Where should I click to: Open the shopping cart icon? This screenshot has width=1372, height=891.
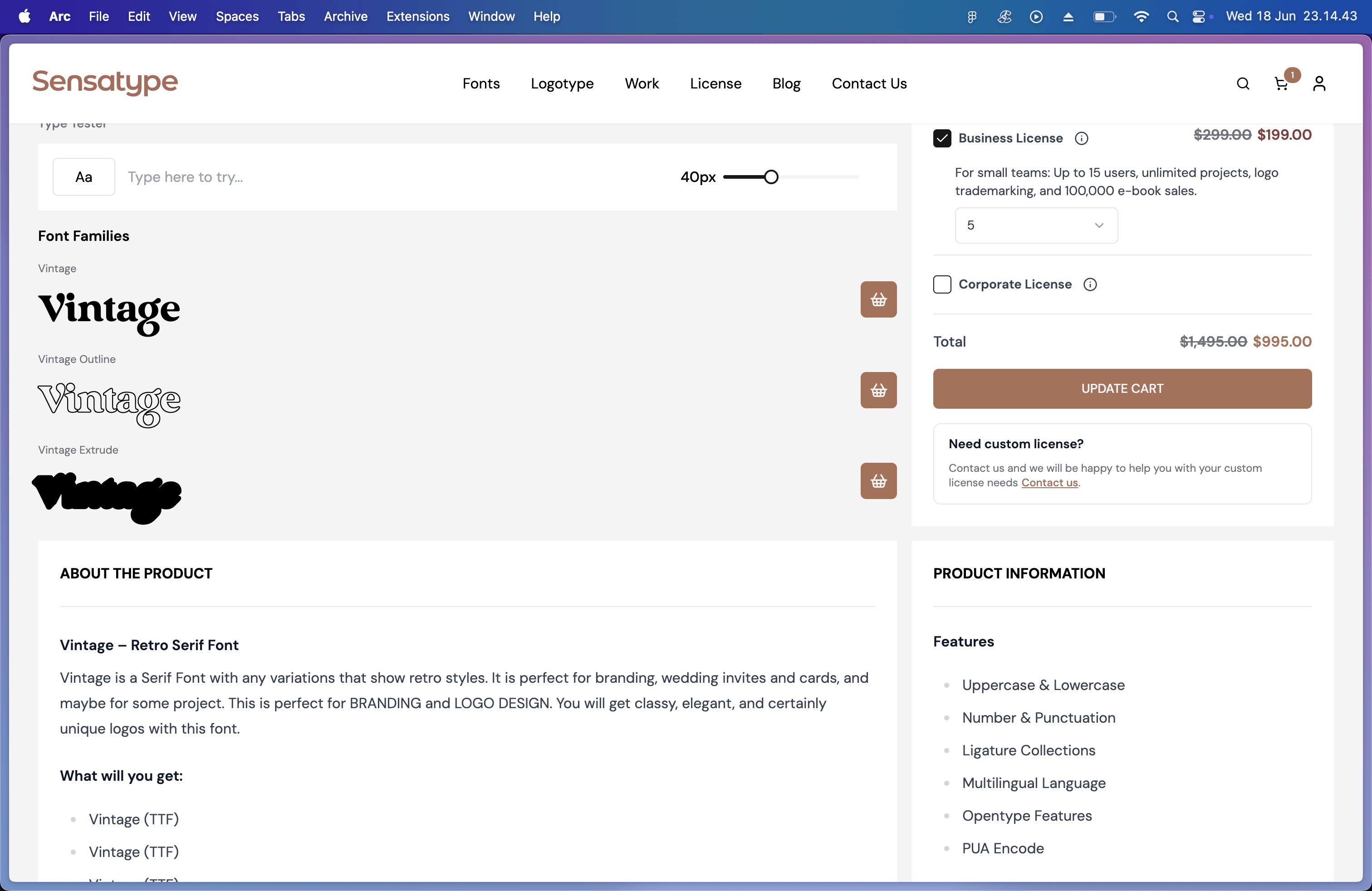tap(1281, 84)
